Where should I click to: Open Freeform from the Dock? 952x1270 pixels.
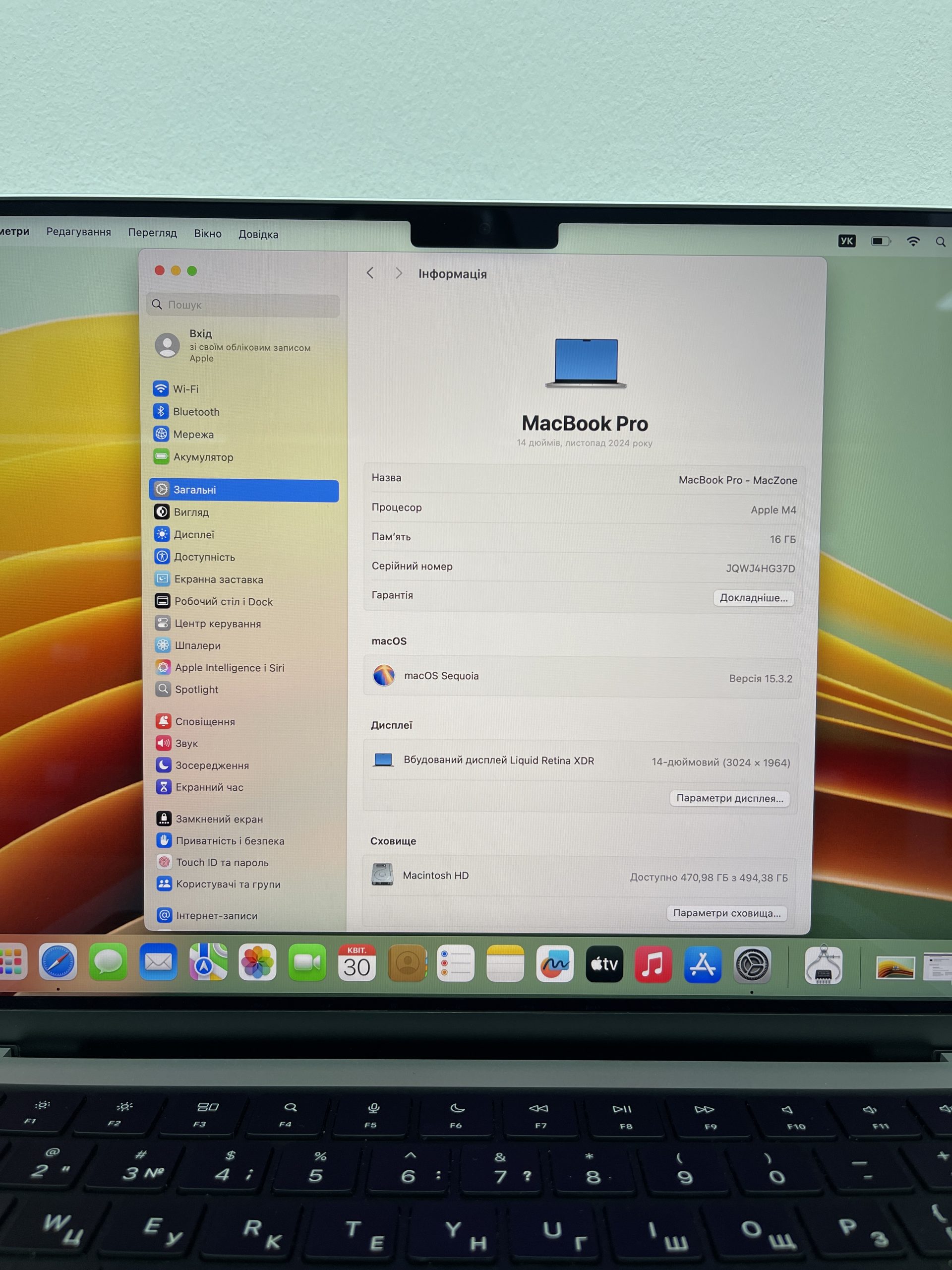point(554,964)
